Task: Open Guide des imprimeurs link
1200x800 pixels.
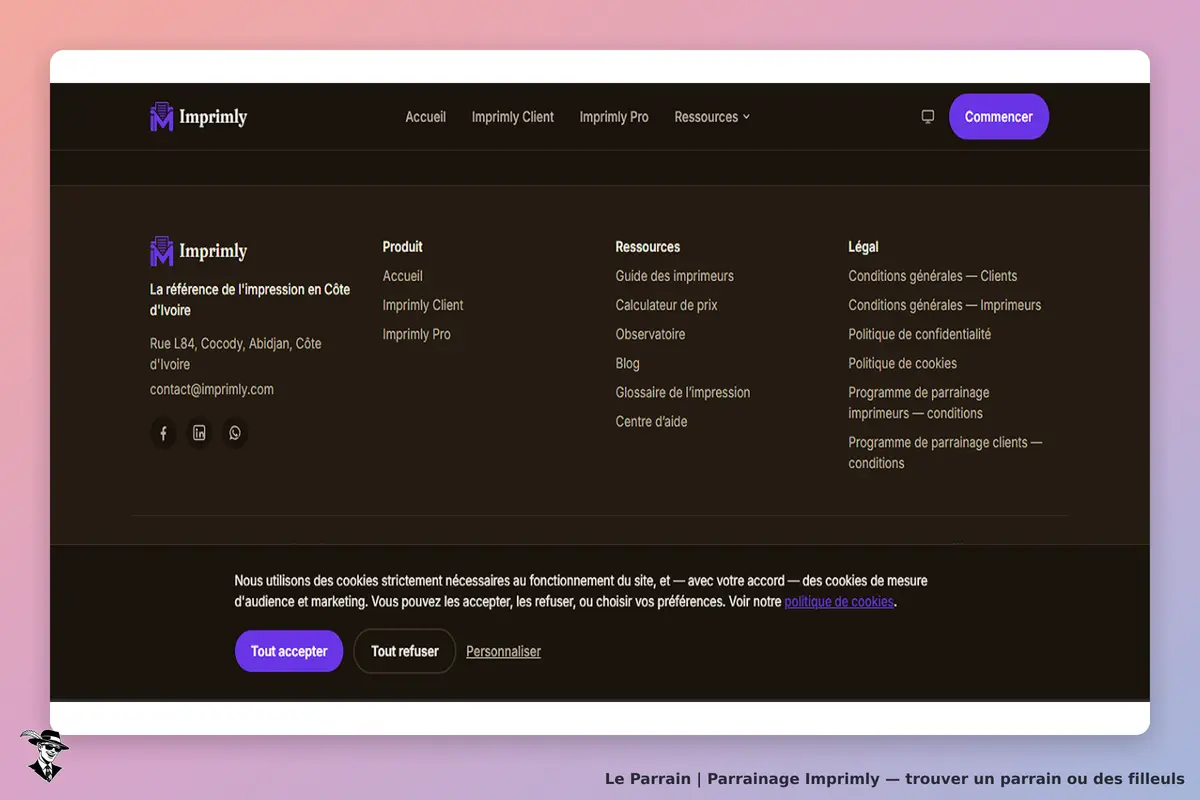Action: (x=675, y=276)
